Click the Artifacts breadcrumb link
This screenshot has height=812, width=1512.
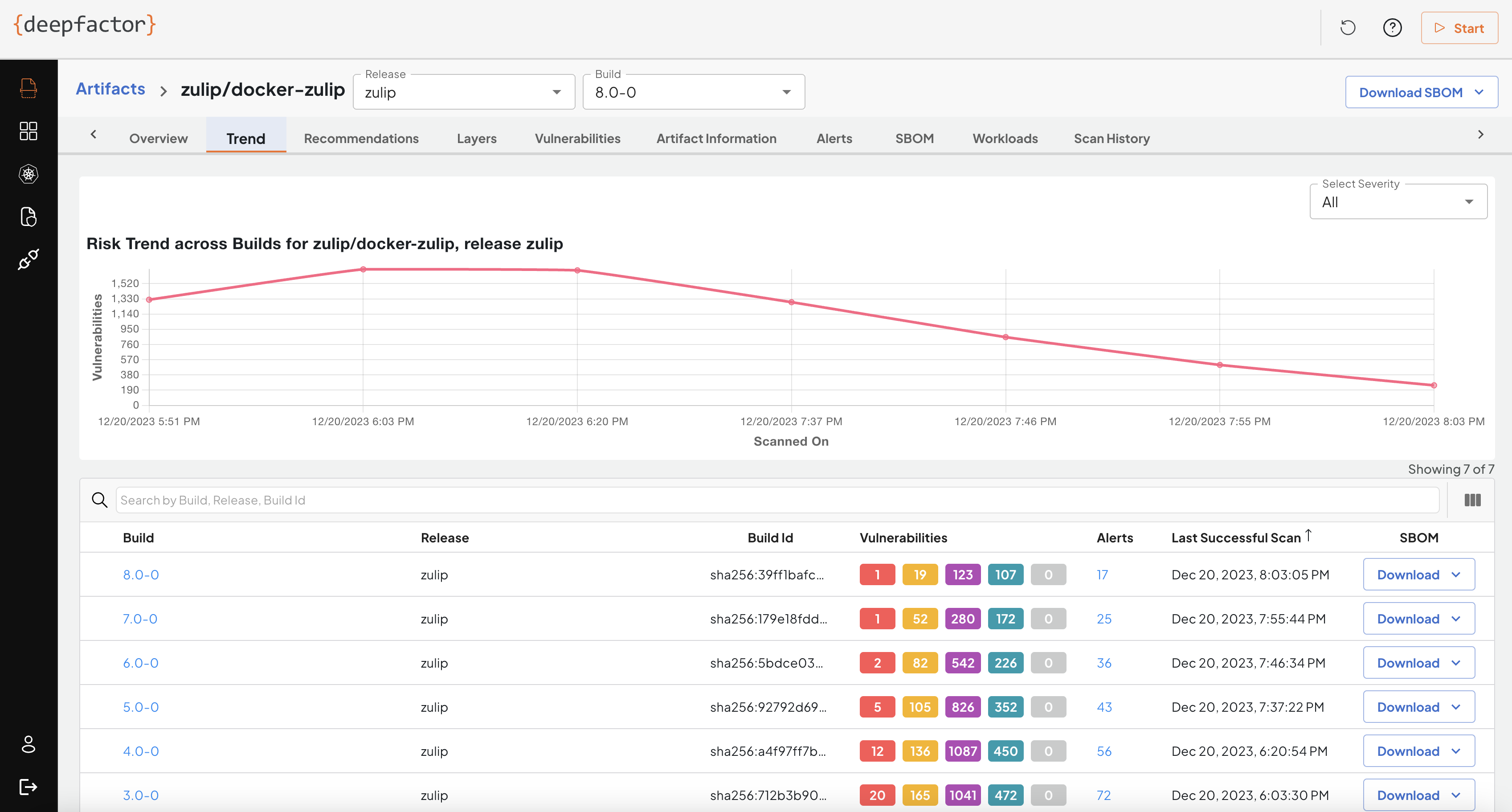click(x=110, y=89)
